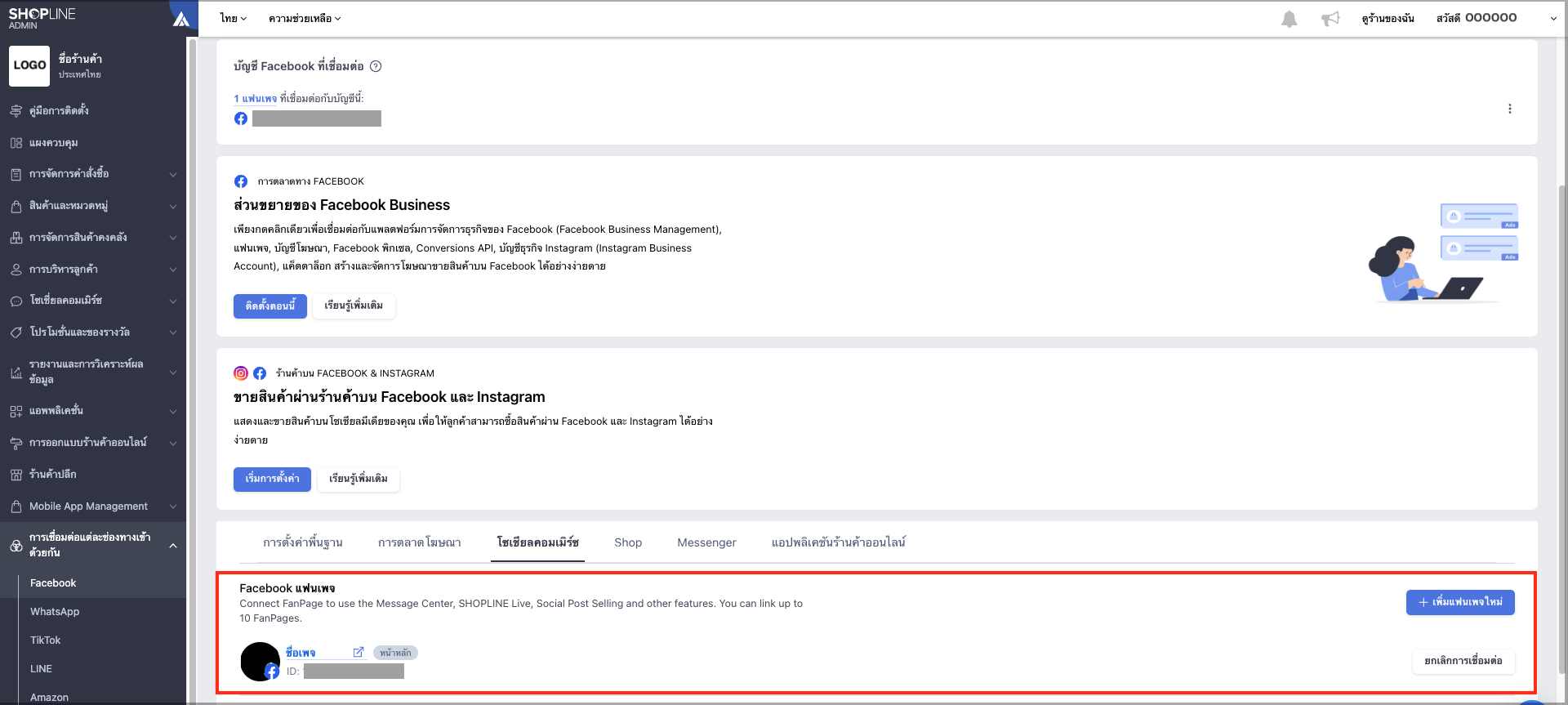Click the โปรโมชั่นและของรางวัล tag icon
1568x705 pixels.
16,332
